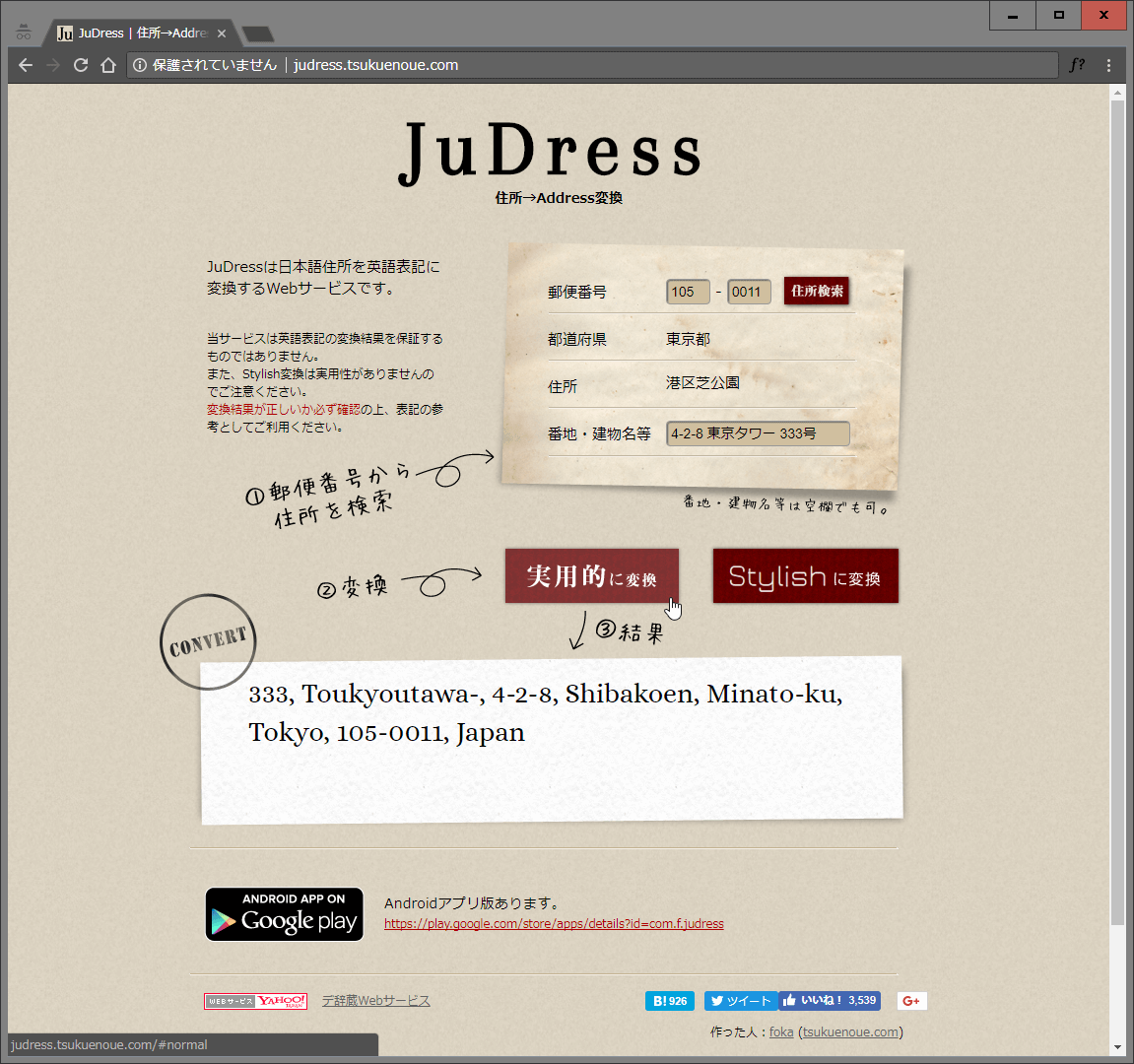
Task: Reload the page with the refresh icon
Action: pyautogui.click(x=81, y=65)
